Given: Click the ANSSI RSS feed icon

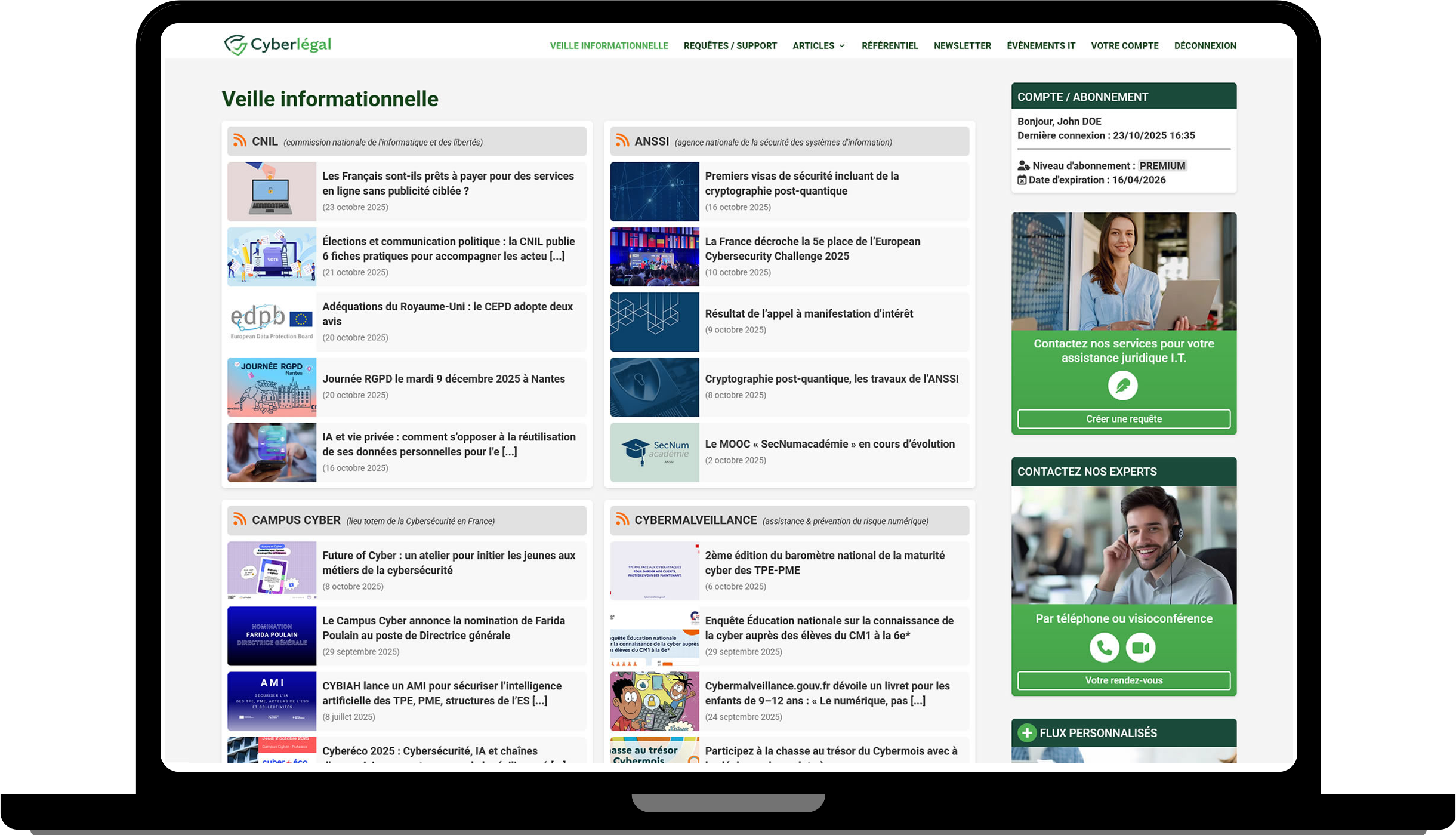Looking at the screenshot, I should [x=622, y=141].
